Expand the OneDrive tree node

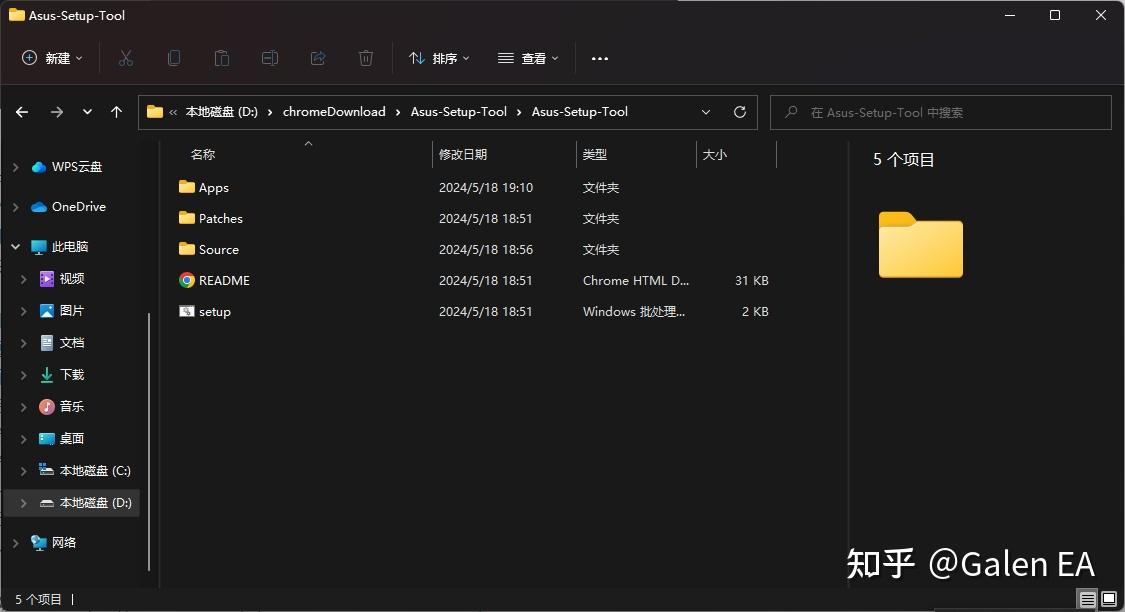[x=16, y=207]
